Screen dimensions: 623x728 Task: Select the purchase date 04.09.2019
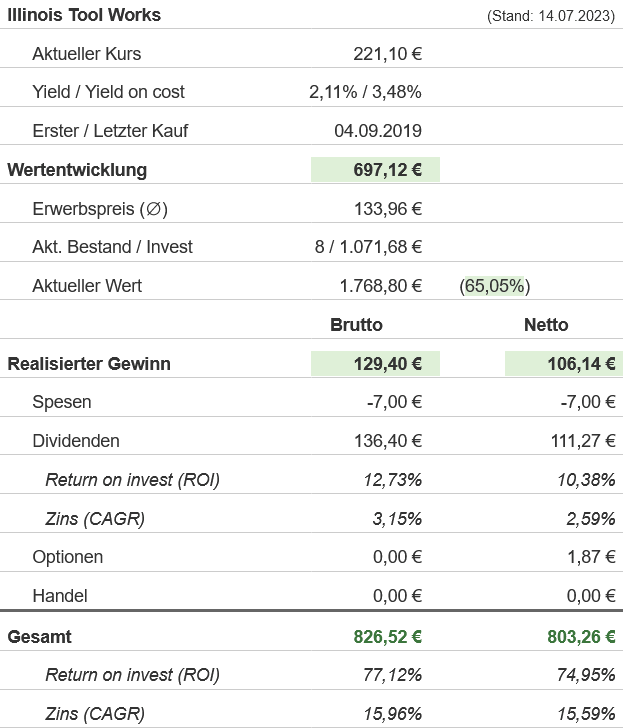pyautogui.click(x=377, y=131)
